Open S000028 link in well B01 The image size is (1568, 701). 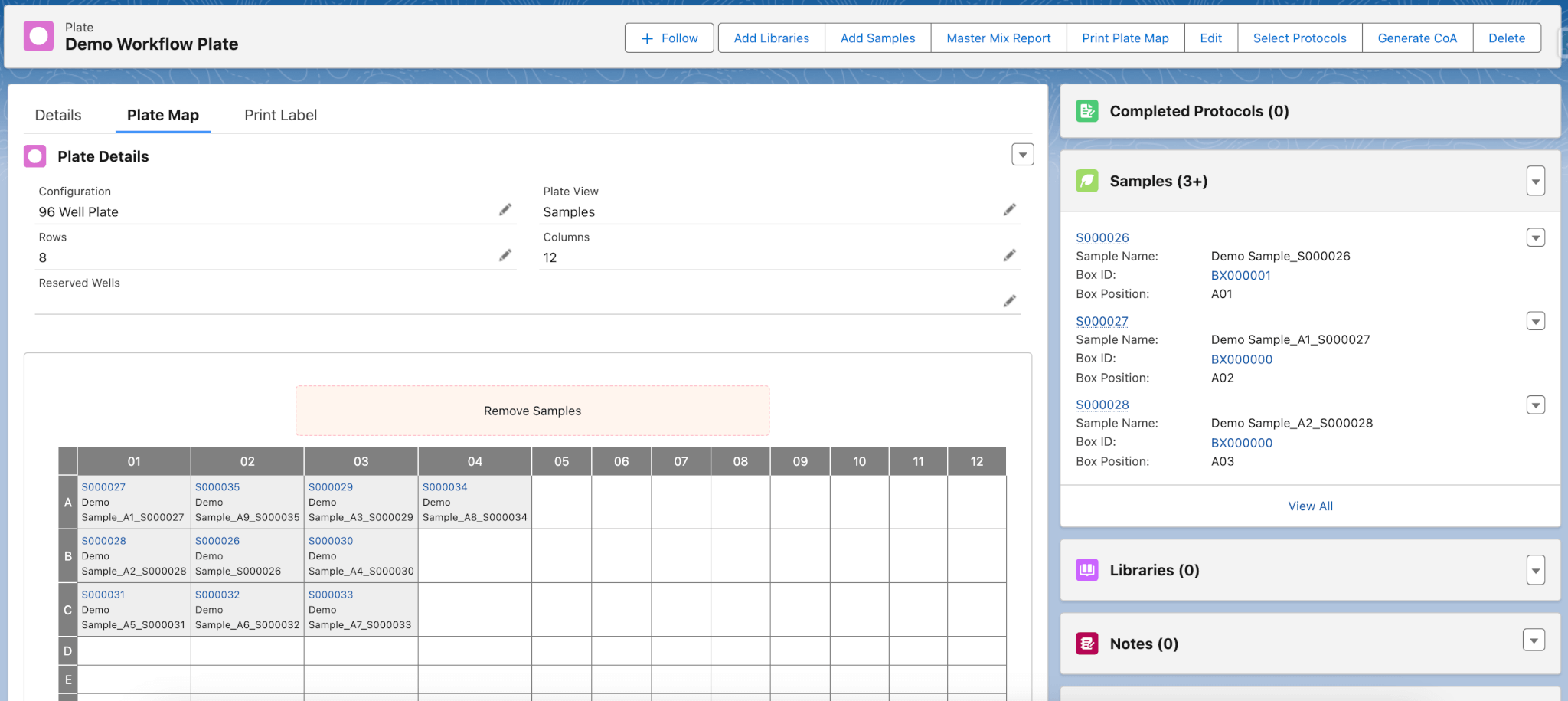pos(103,541)
